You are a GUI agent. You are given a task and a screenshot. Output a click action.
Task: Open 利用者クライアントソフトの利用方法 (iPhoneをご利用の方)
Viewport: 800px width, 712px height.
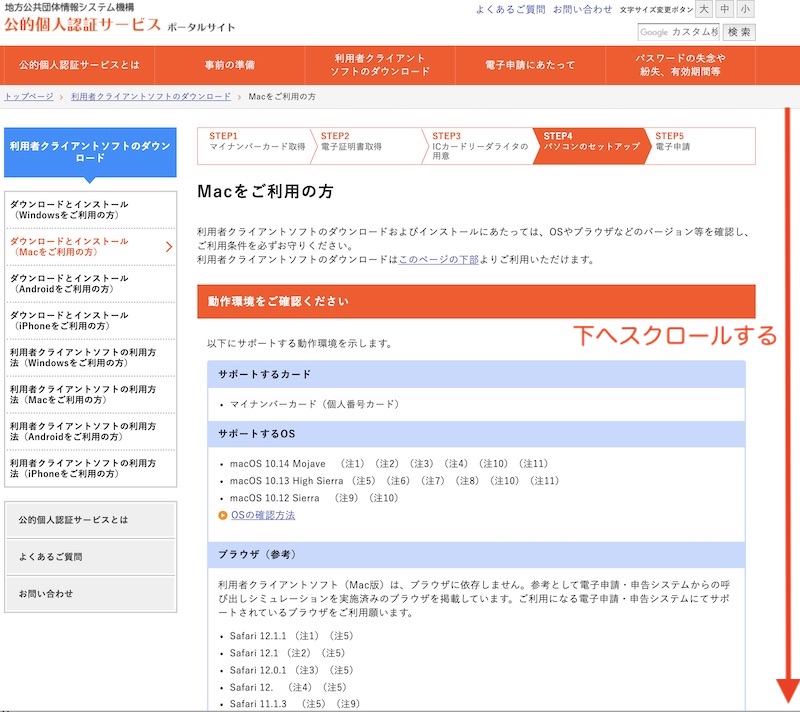pos(90,468)
